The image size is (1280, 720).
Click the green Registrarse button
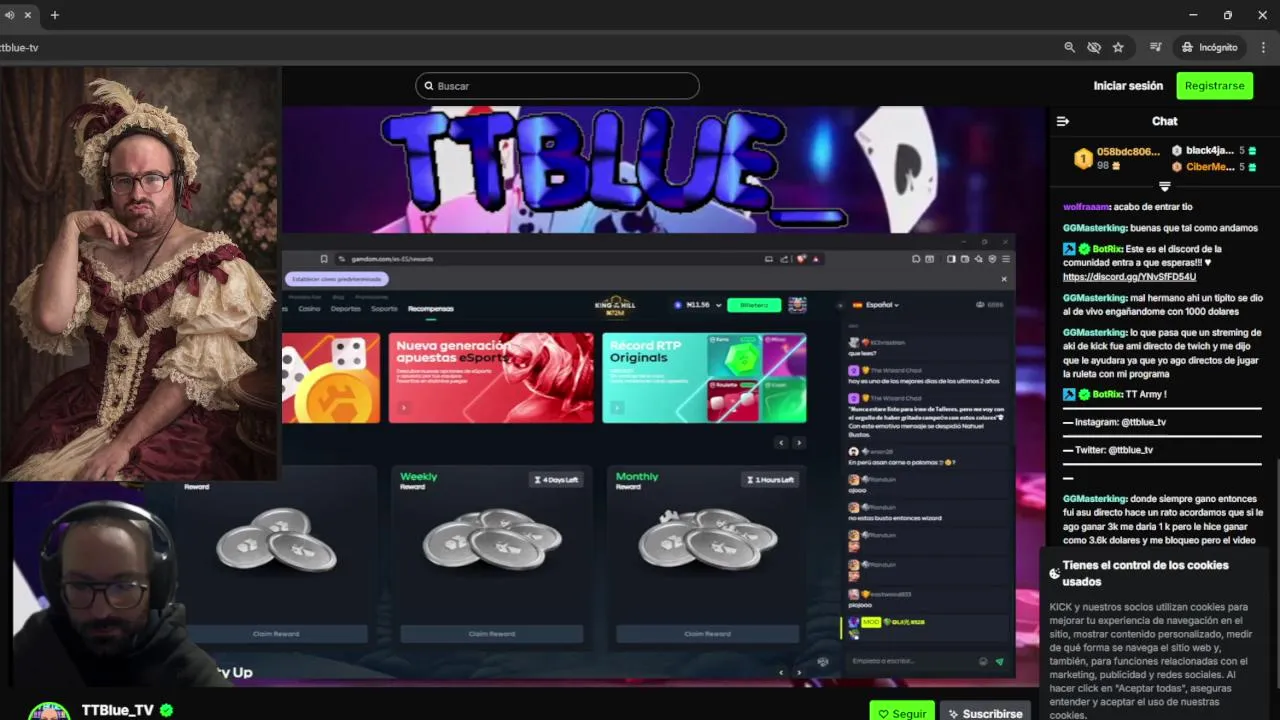click(x=1214, y=86)
